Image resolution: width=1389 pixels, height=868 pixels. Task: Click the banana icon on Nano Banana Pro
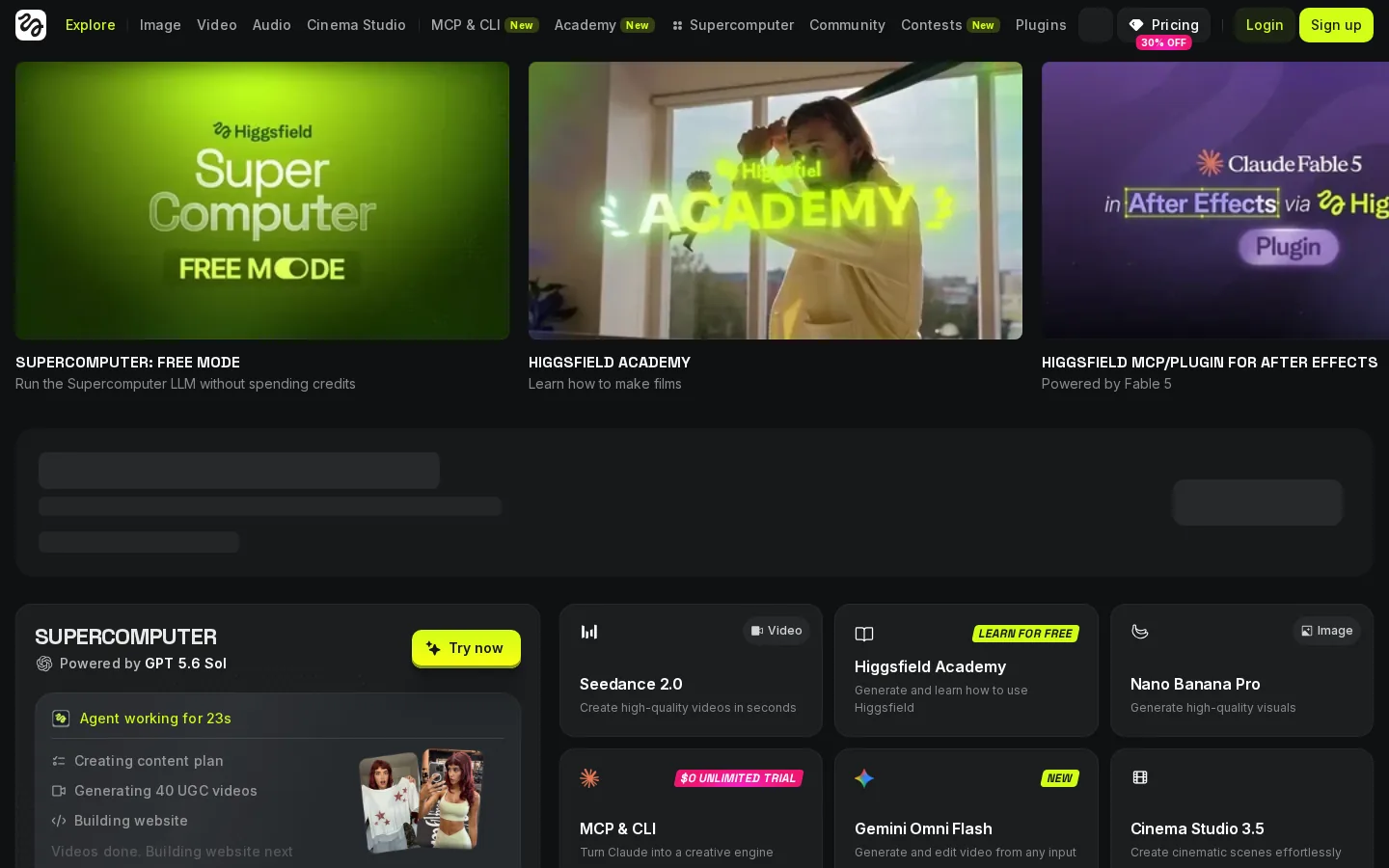pos(1140,632)
